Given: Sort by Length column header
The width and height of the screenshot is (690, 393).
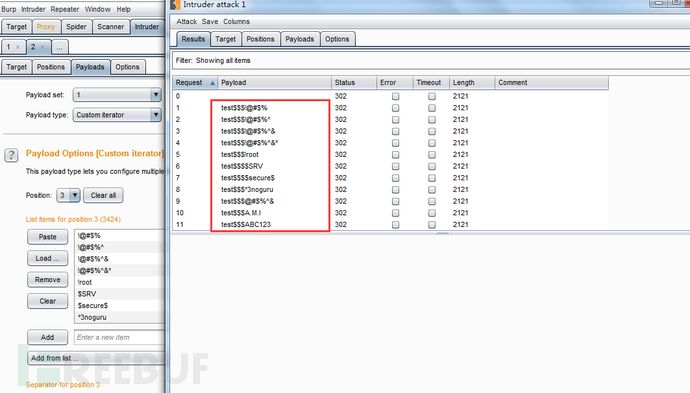Looking at the screenshot, I should 472,82.
